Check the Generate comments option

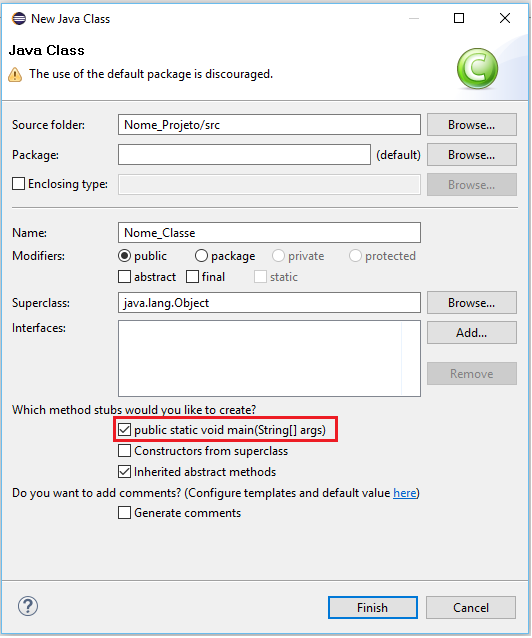click(125, 513)
